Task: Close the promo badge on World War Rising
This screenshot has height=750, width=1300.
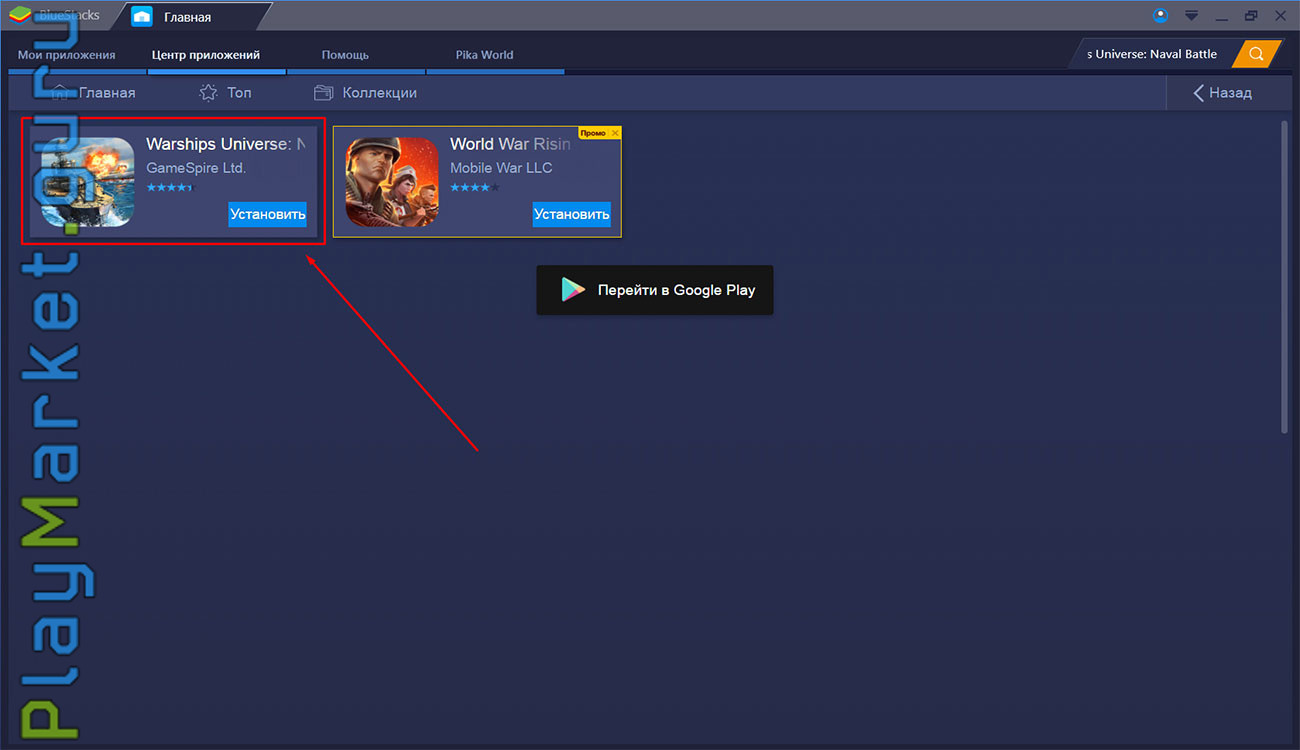Action: click(615, 133)
